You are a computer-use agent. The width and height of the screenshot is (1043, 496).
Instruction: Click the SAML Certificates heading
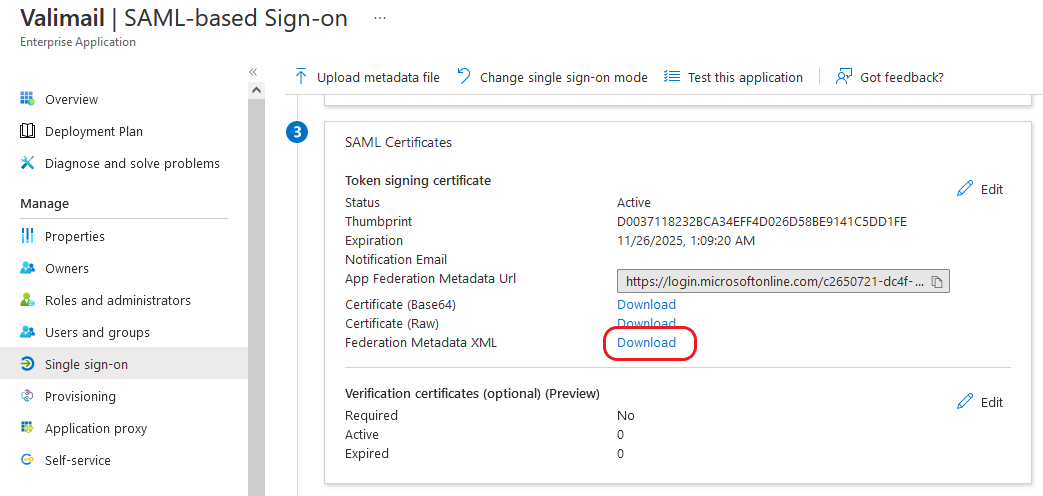coord(398,142)
